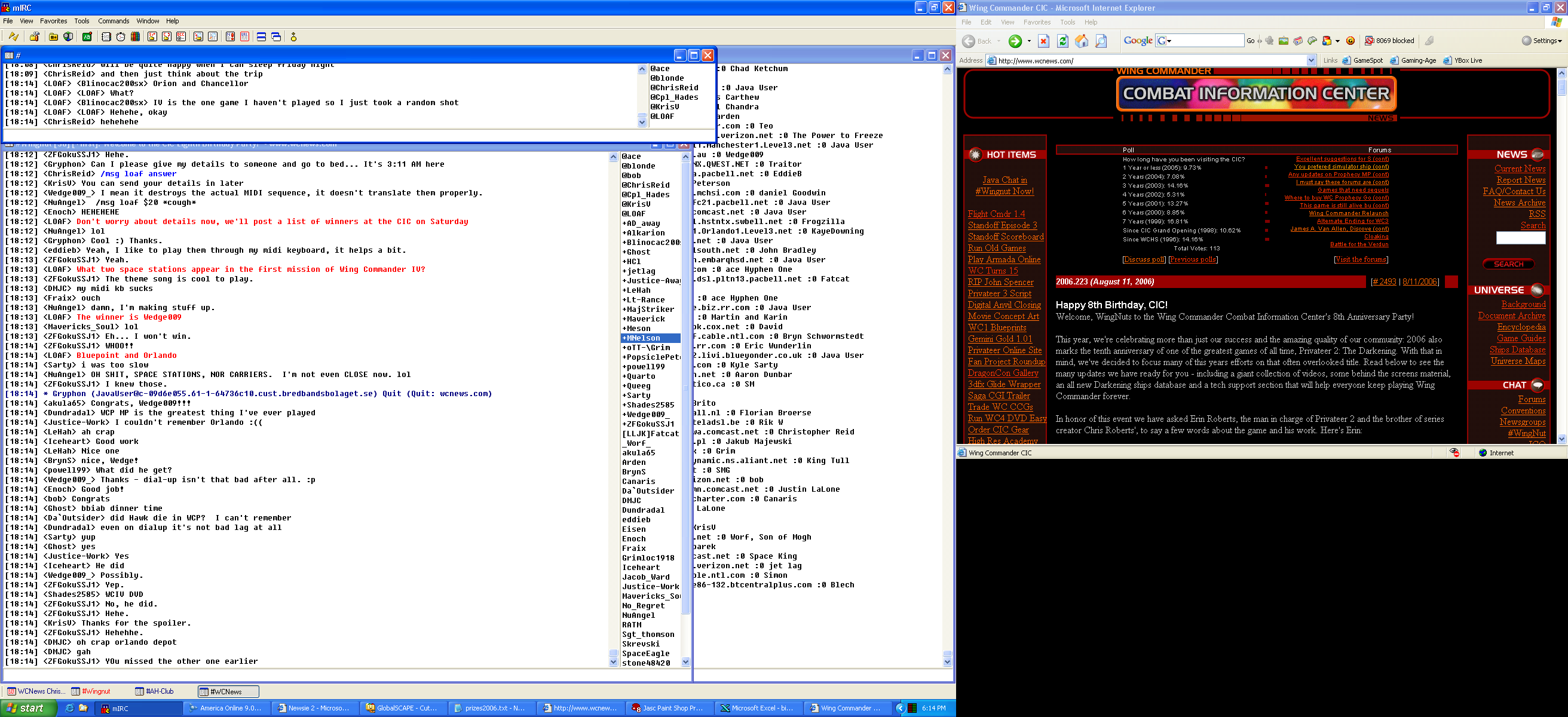Click the #Wingnut chat vertical scrollbar

point(613,408)
